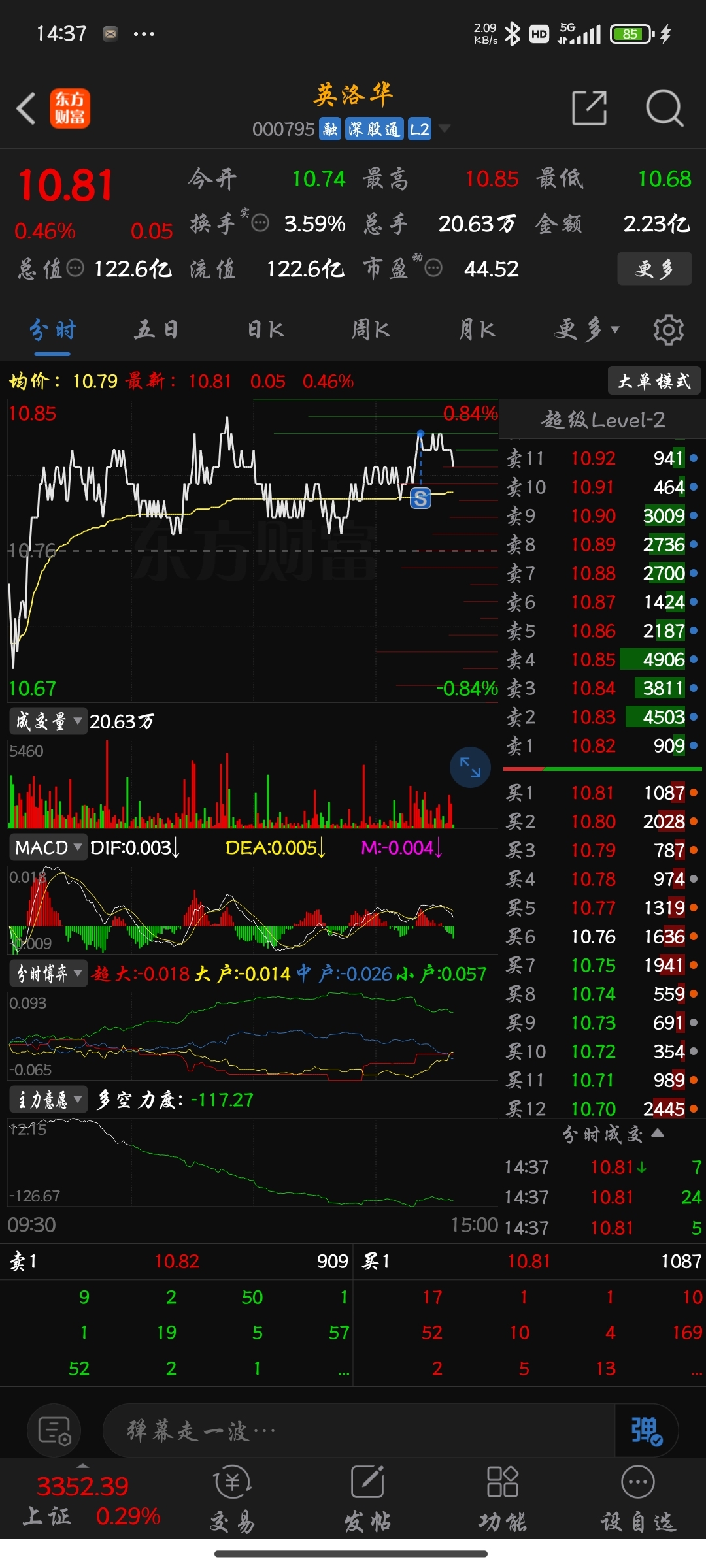The width and height of the screenshot is (706, 1568).
Task: Tap orange dot beside 买3 row
Action: (694, 850)
